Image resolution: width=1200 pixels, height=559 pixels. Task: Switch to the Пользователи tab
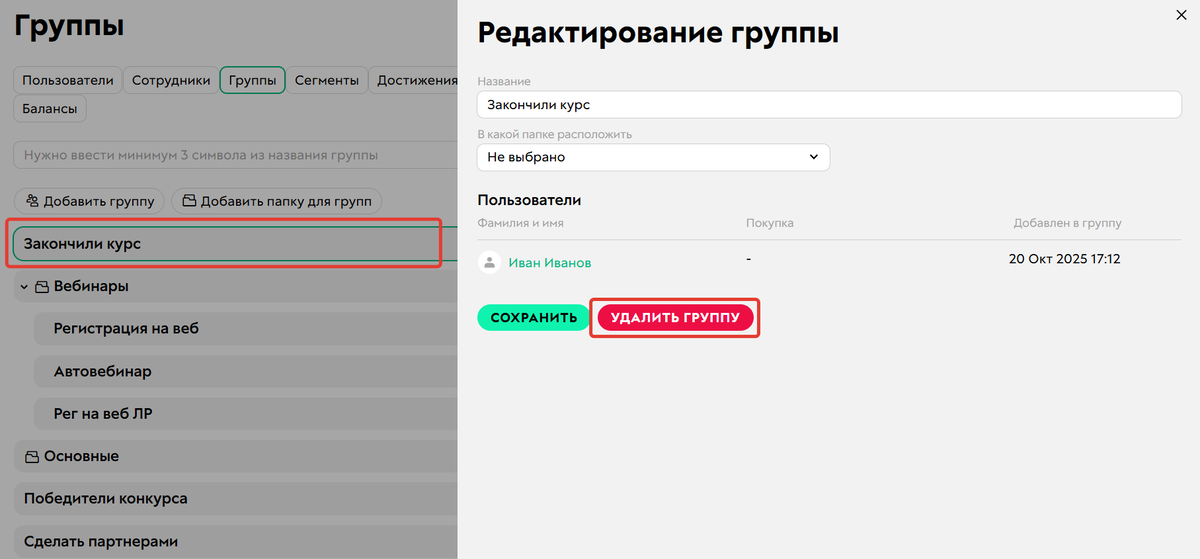click(68, 81)
